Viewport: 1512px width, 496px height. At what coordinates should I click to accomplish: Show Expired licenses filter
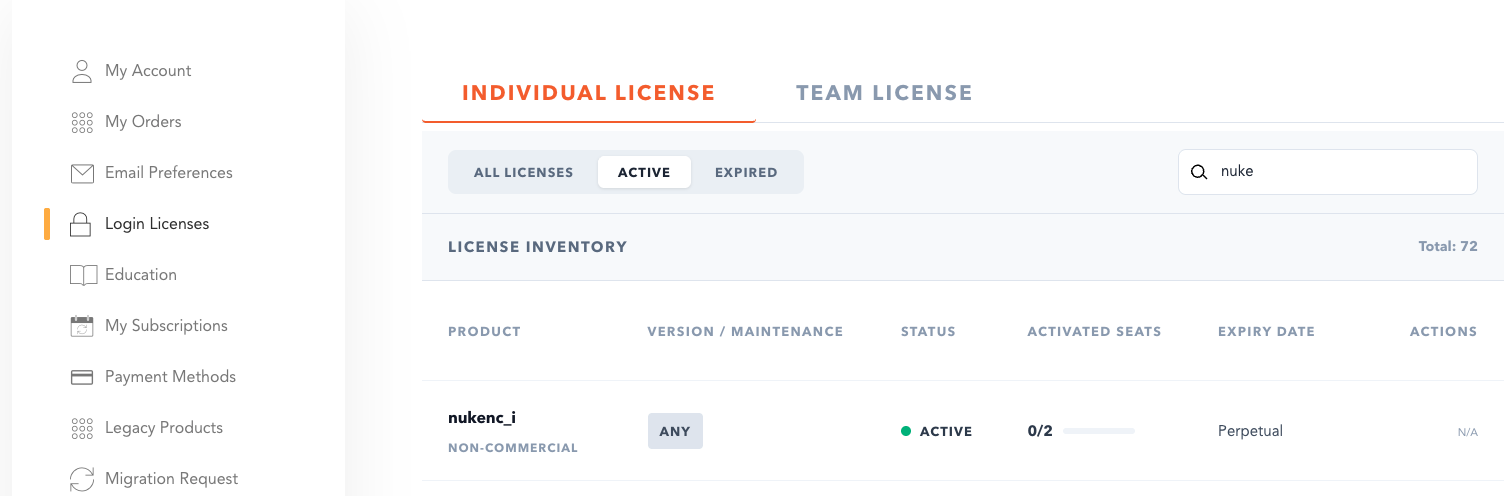pyautogui.click(x=746, y=172)
